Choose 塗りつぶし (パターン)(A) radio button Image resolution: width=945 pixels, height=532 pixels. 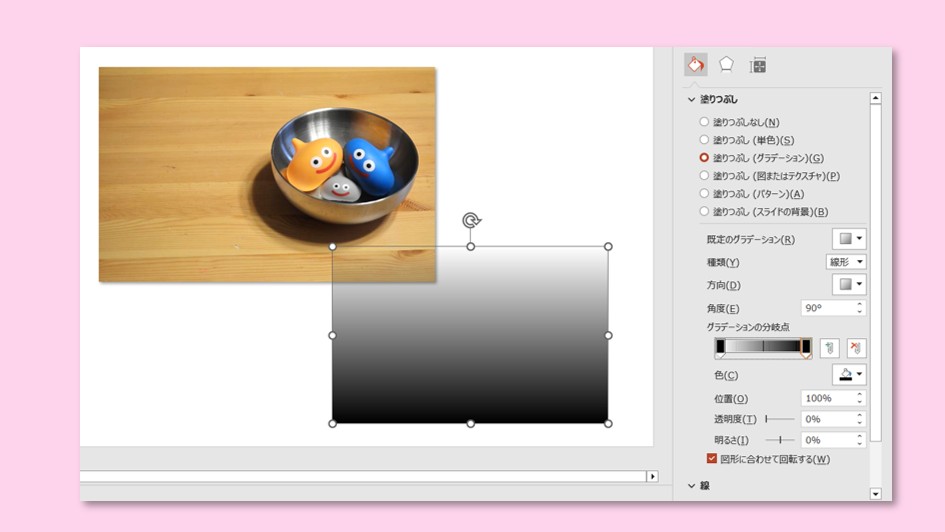(x=704, y=193)
